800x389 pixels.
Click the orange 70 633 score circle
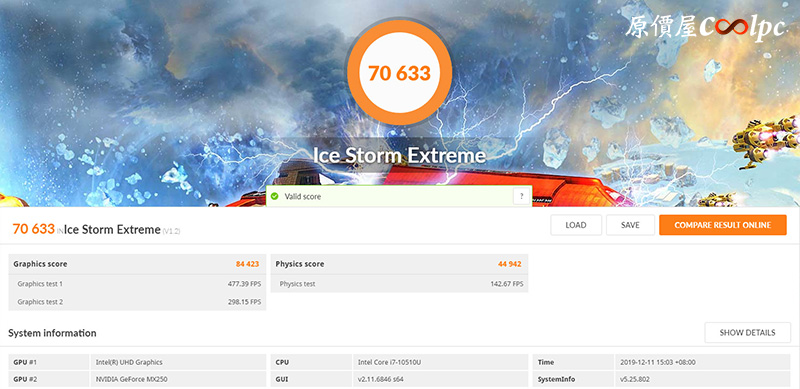point(399,72)
